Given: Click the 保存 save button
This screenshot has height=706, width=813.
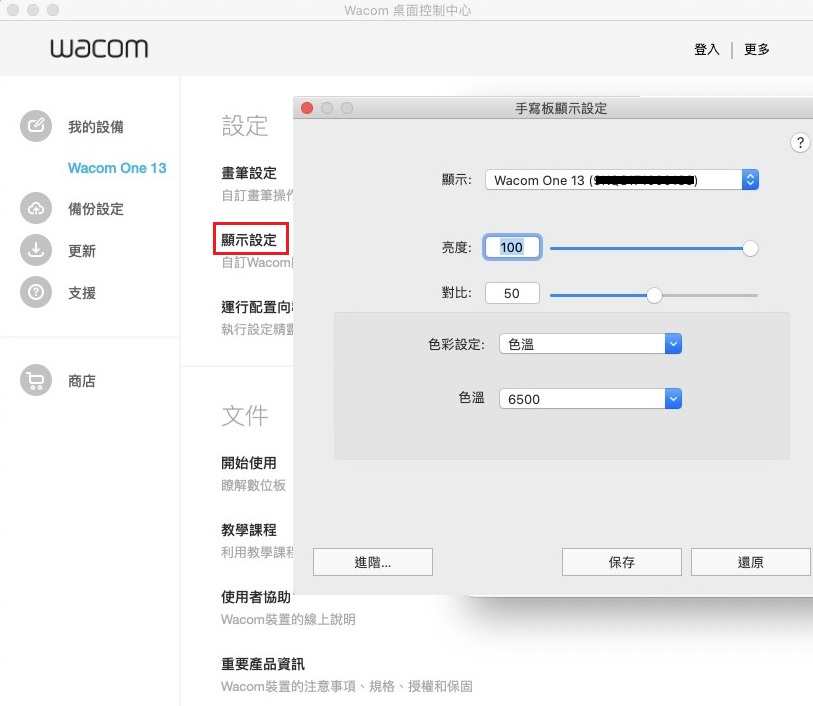Looking at the screenshot, I should click(x=622, y=562).
